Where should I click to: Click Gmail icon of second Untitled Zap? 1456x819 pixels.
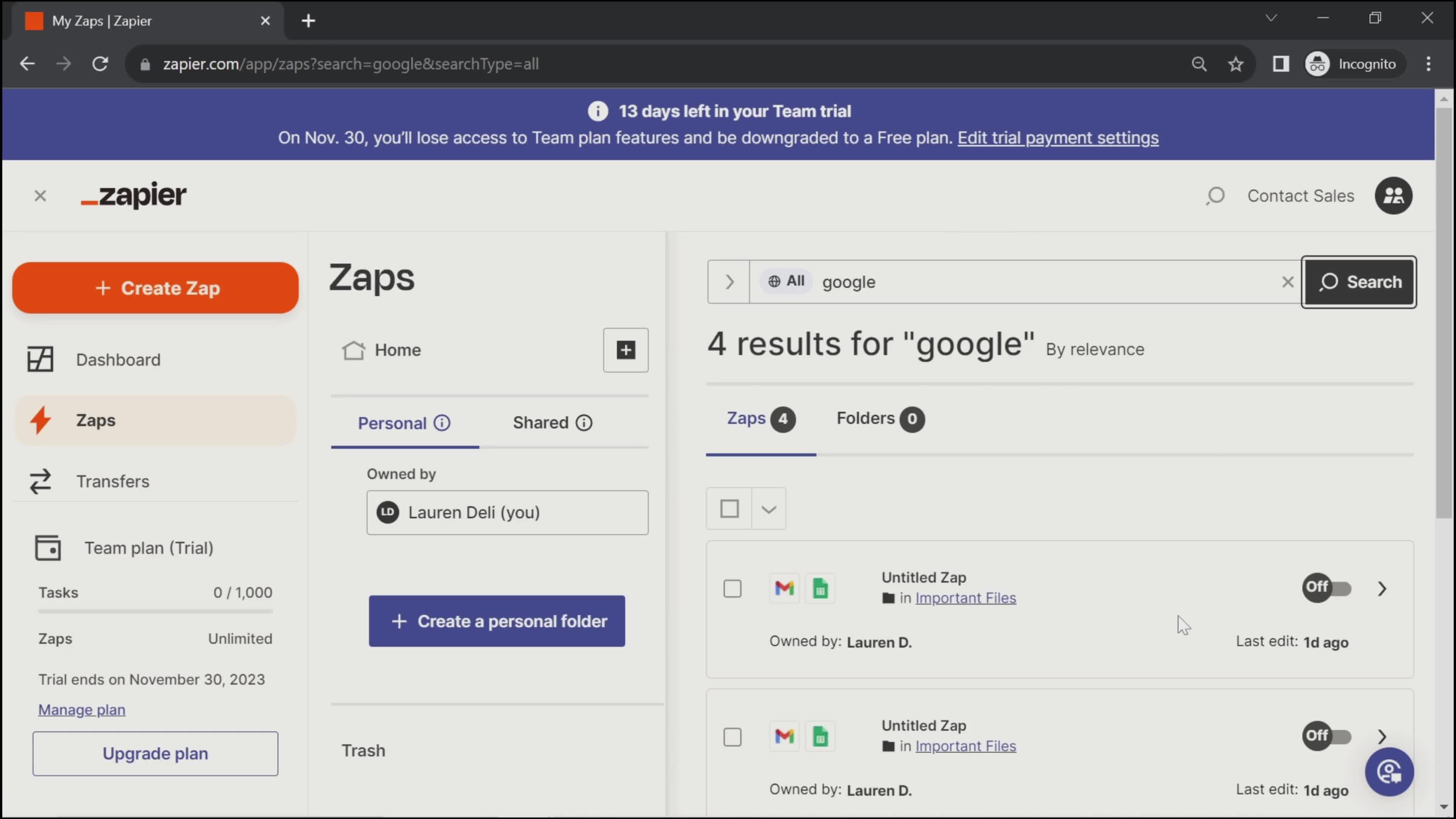(784, 736)
